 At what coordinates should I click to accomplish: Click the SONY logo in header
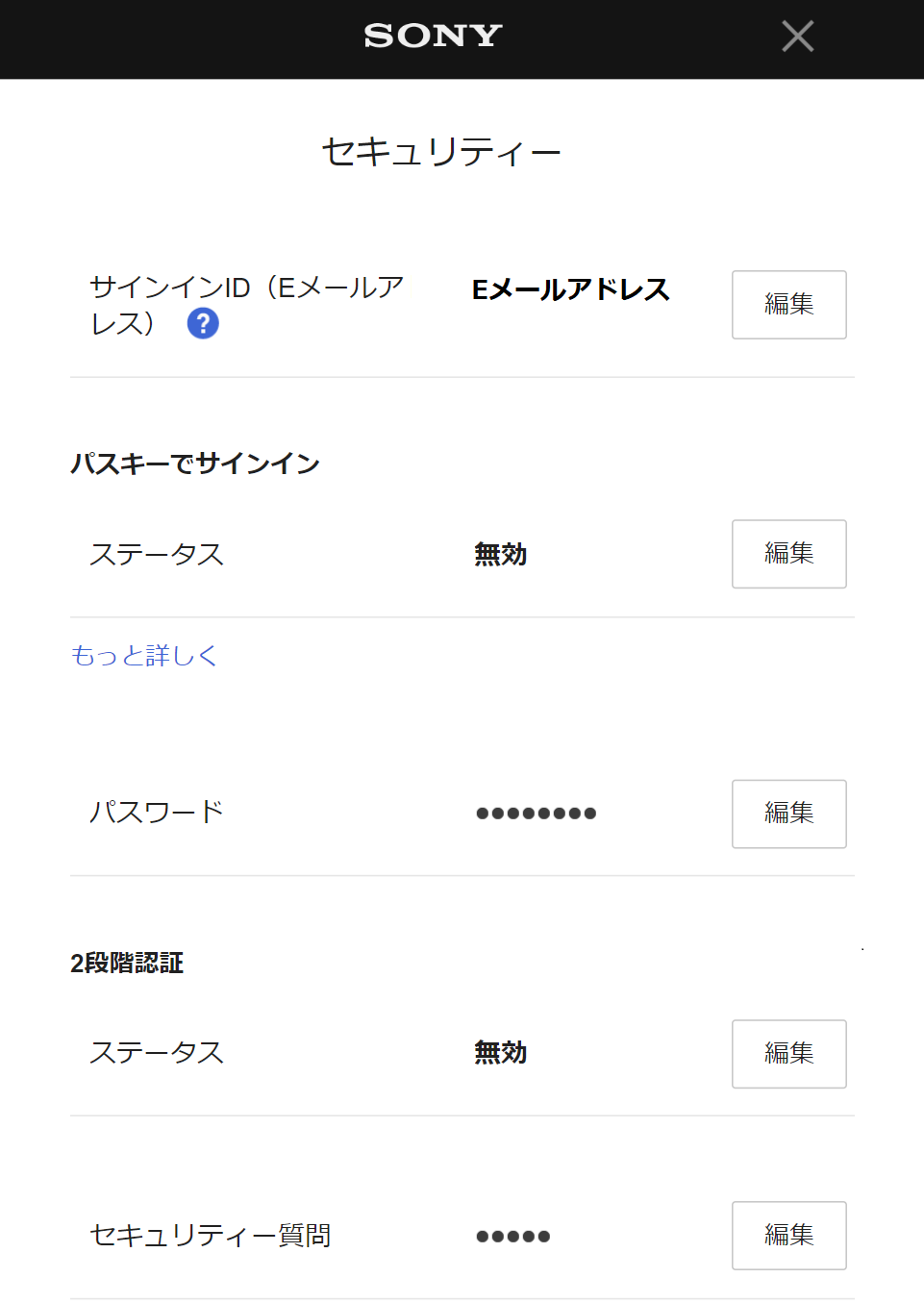coord(433,37)
